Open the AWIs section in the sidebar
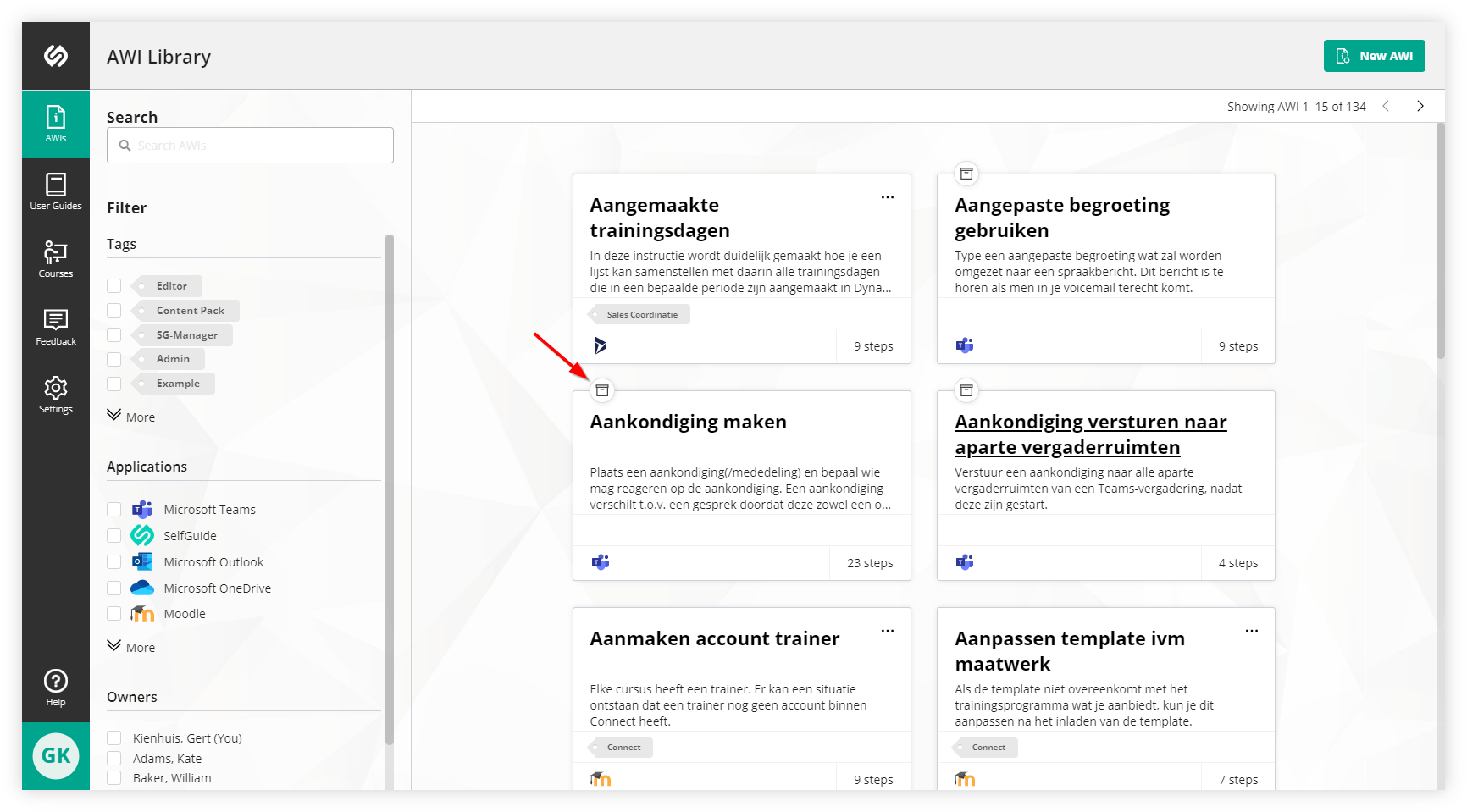This screenshot has height=812, width=1467. [x=55, y=124]
